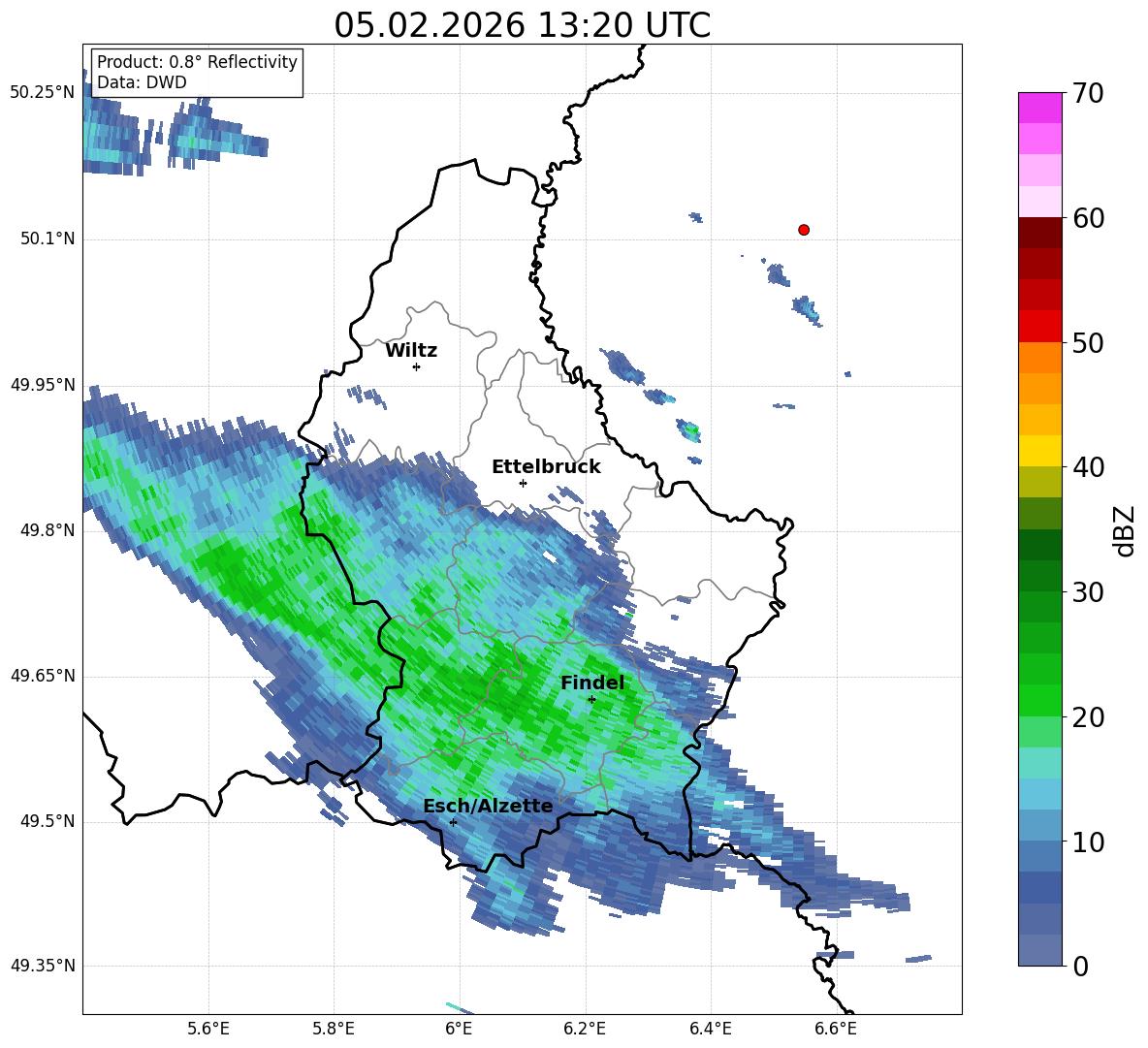Click the bright red colorbar segment near 50
This screenshot has width=1148, height=1048.
coord(1039,327)
